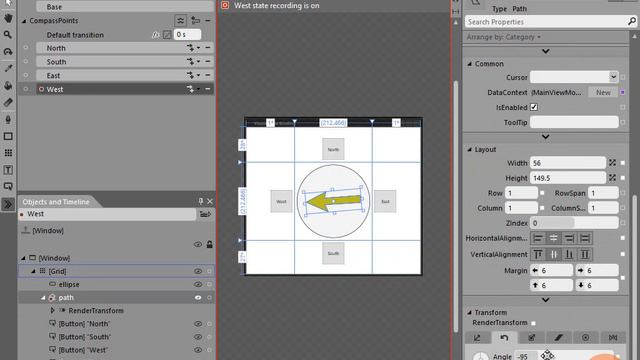Open easing function for Default transition
The image size is (640, 360).
point(167,35)
